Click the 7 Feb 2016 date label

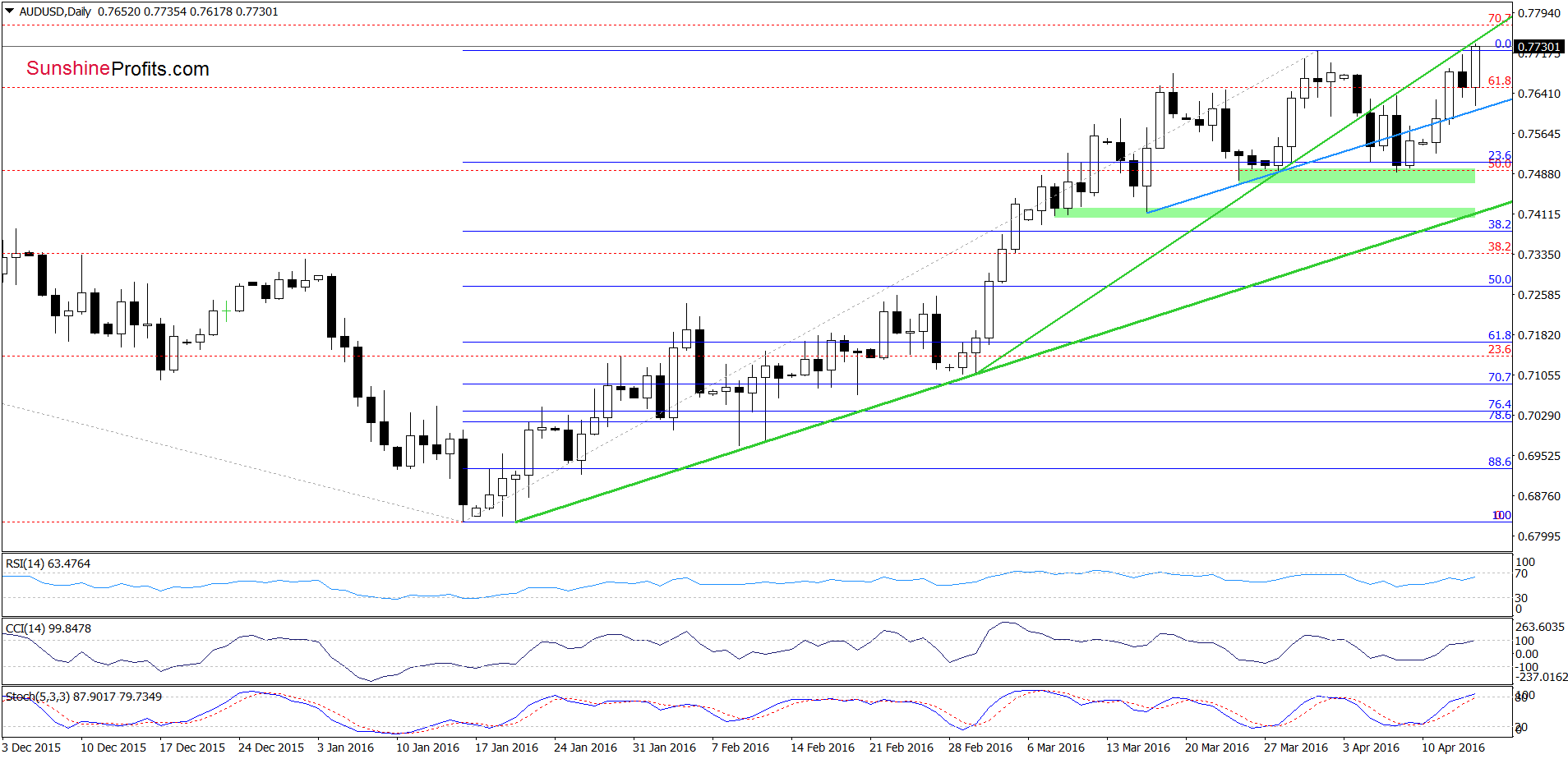coord(740,747)
